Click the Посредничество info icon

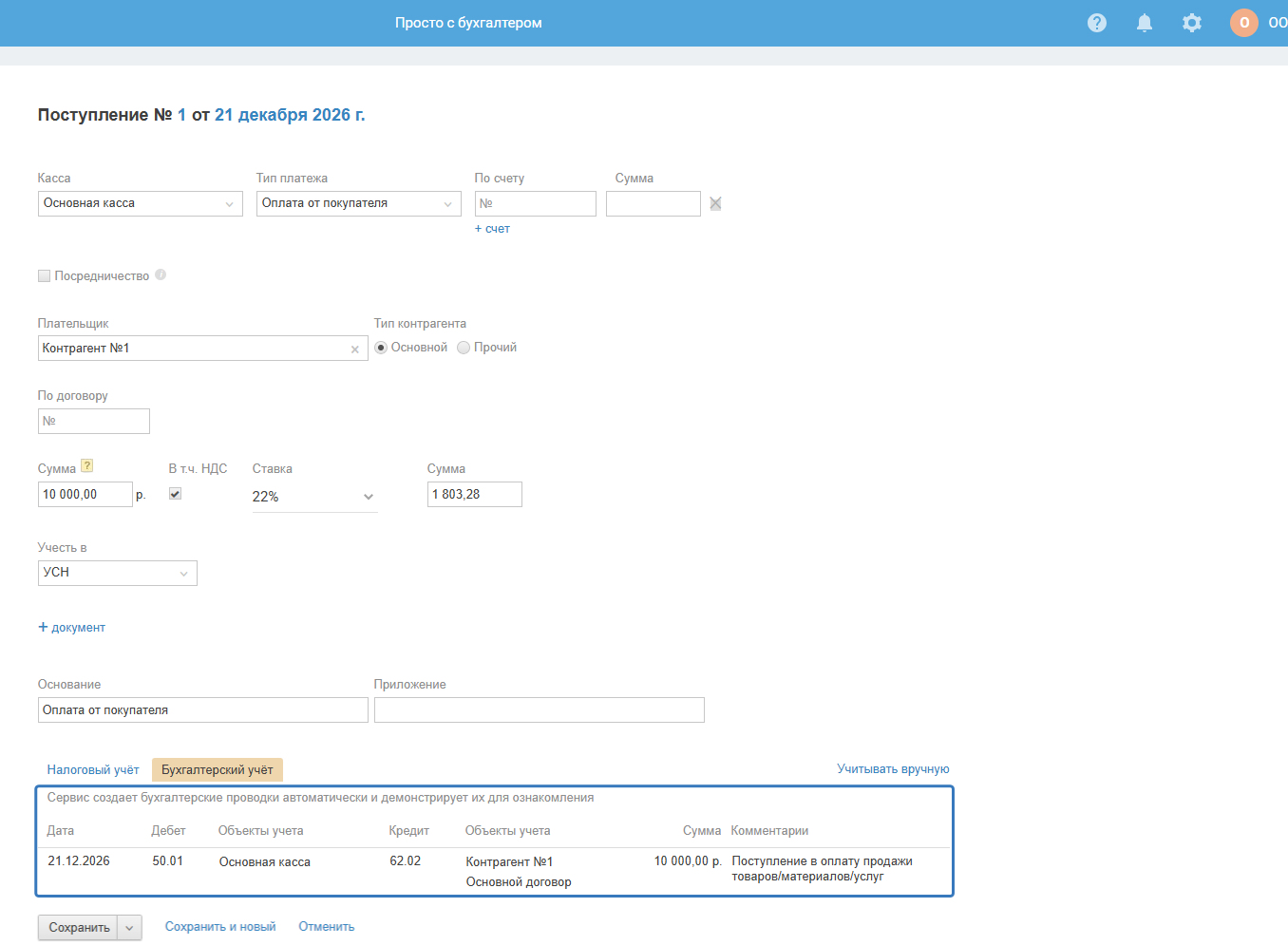[161, 274]
